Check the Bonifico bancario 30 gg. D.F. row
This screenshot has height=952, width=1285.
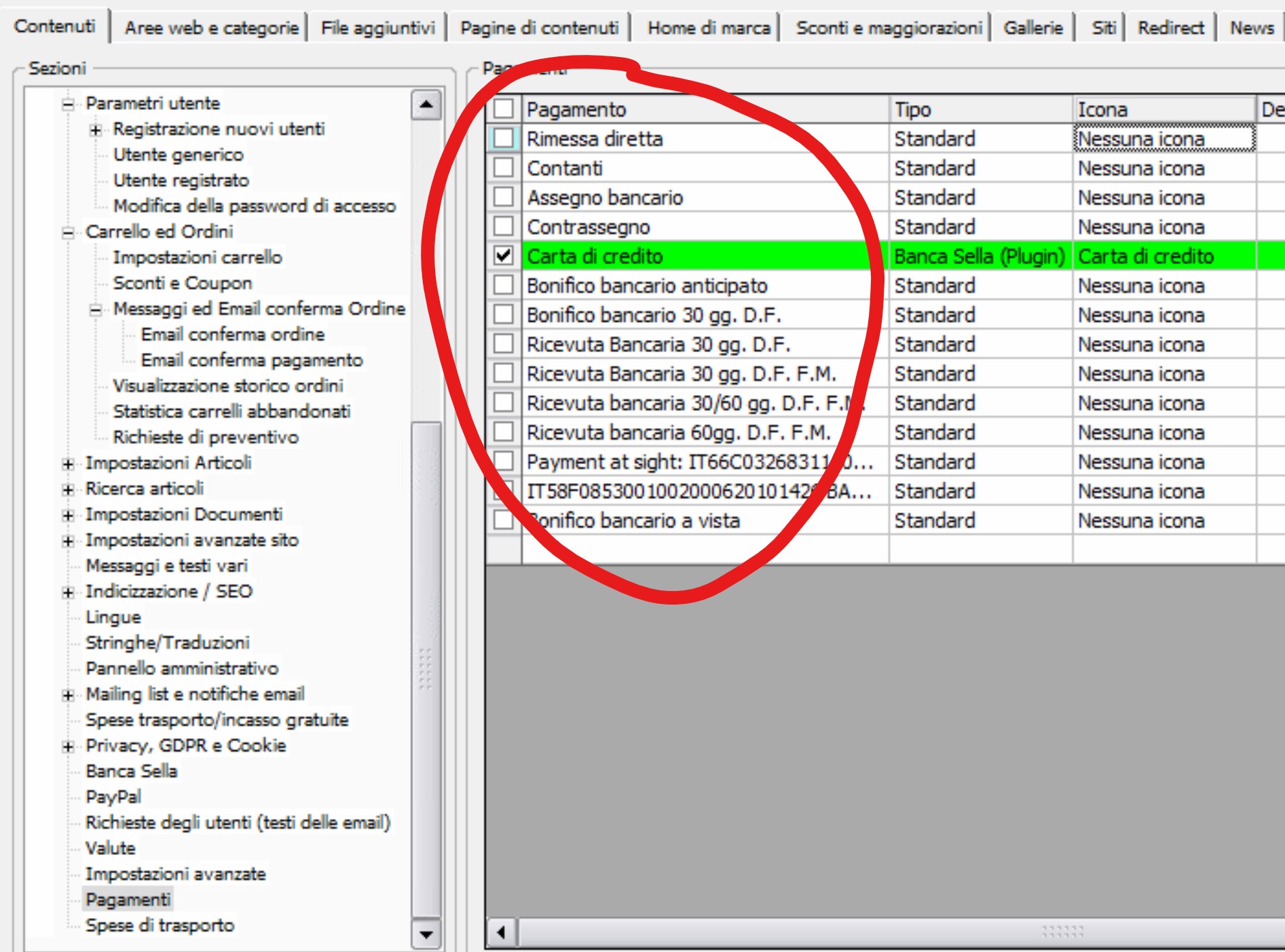click(504, 314)
